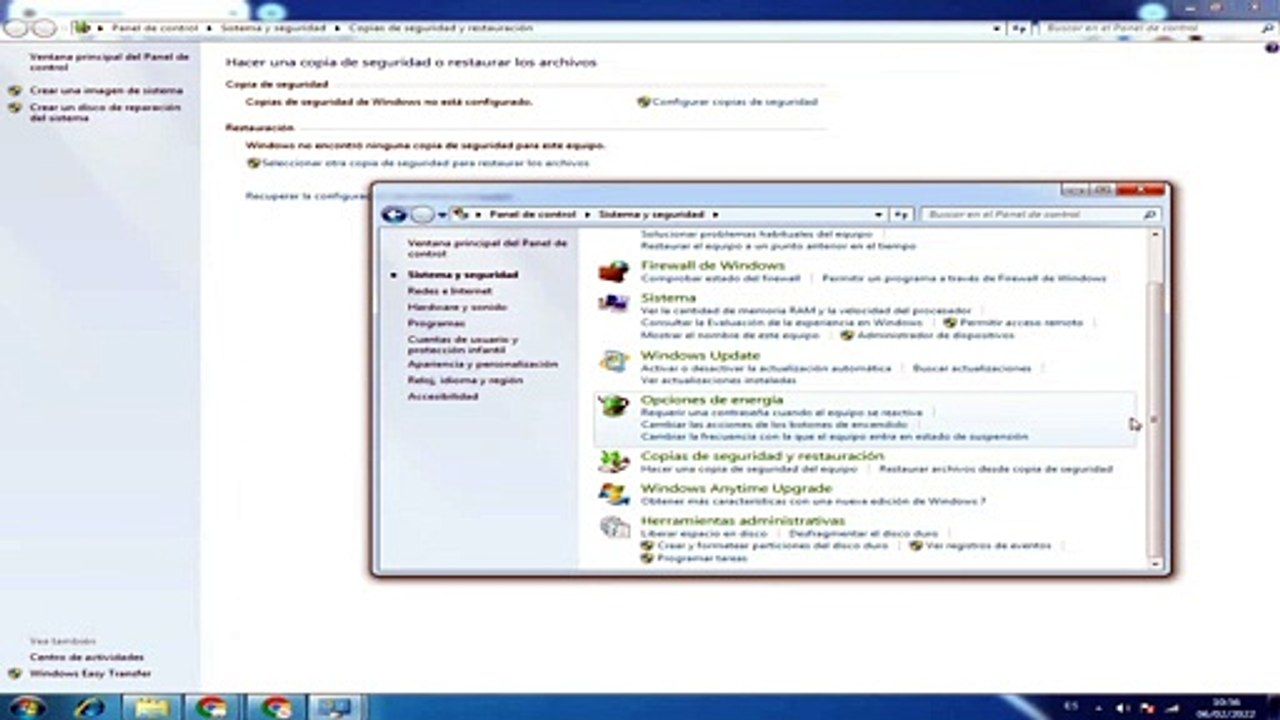The image size is (1280, 720).
Task: Click scrollbar down arrow in front window
Action: (1155, 565)
